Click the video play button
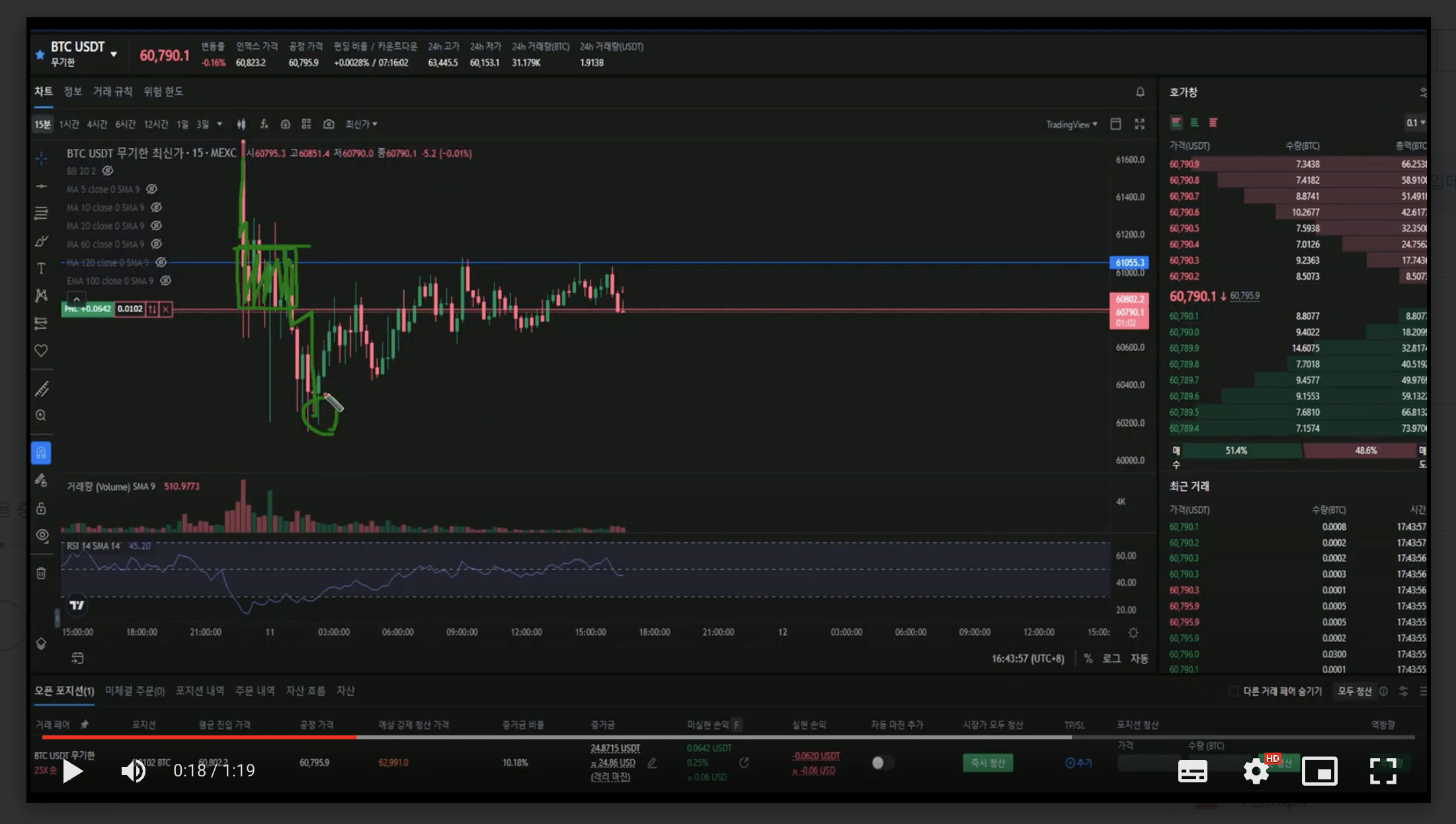Image resolution: width=1456 pixels, height=824 pixels. click(x=73, y=771)
